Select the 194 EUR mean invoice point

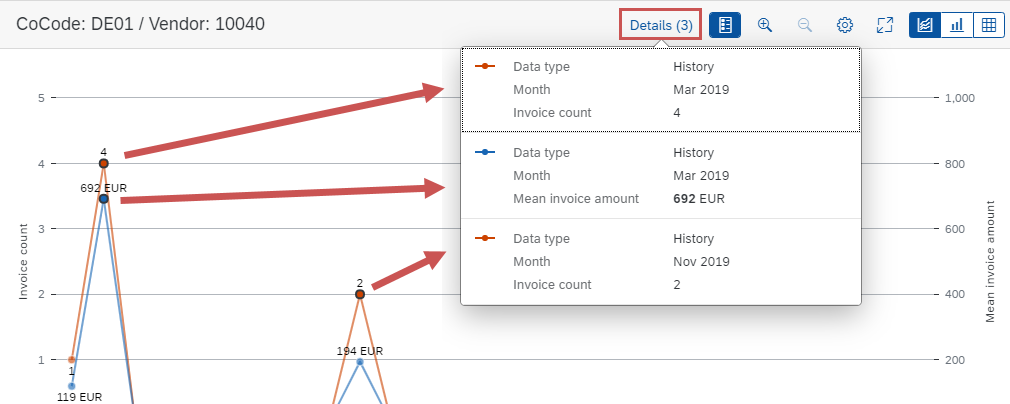point(360,361)
